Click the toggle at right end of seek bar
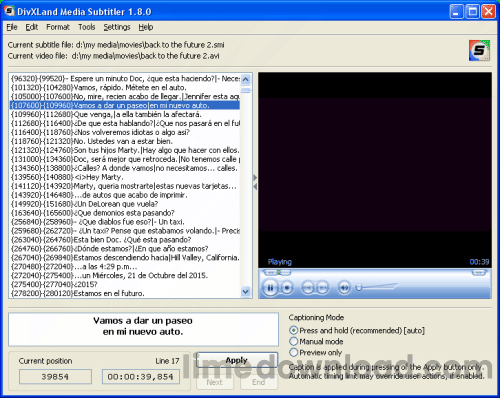This screenshot has width=500, height=398. tap(479, 273)
